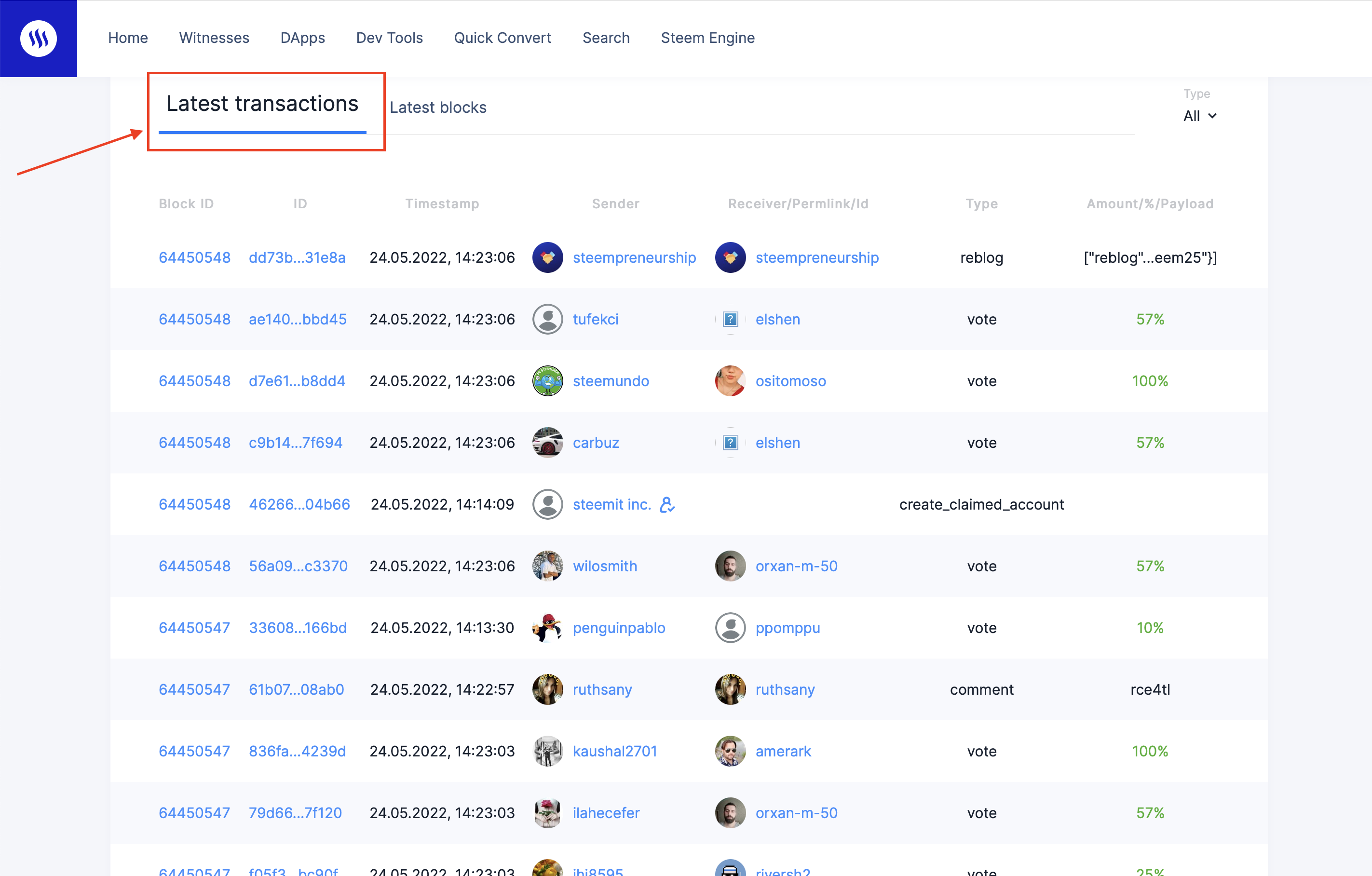Click kaushal2701's avatar image
This screenshot has height=876, width=1372.
pos(547,751)
